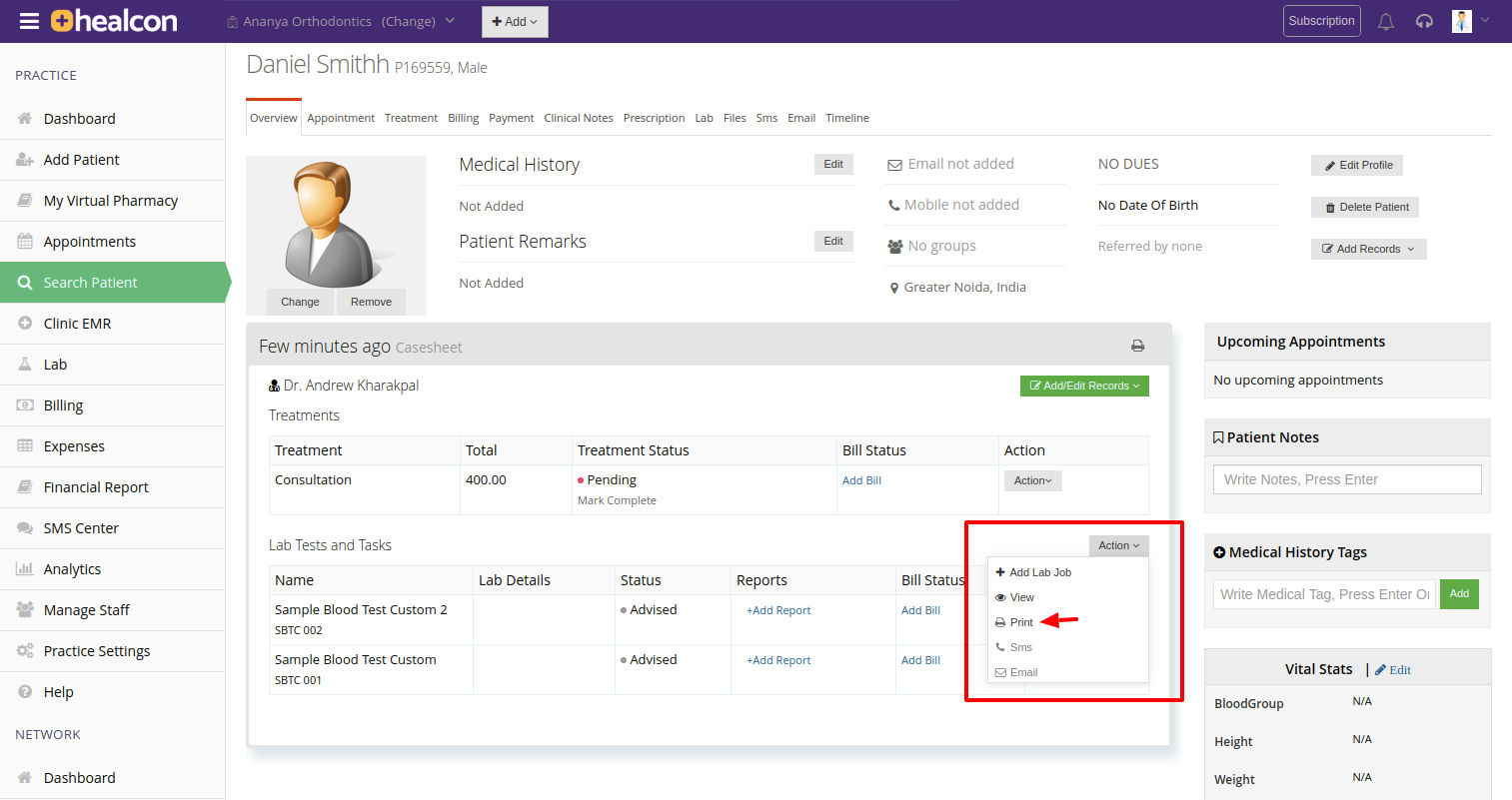Click the Remove photo button

tap(371, 302)
